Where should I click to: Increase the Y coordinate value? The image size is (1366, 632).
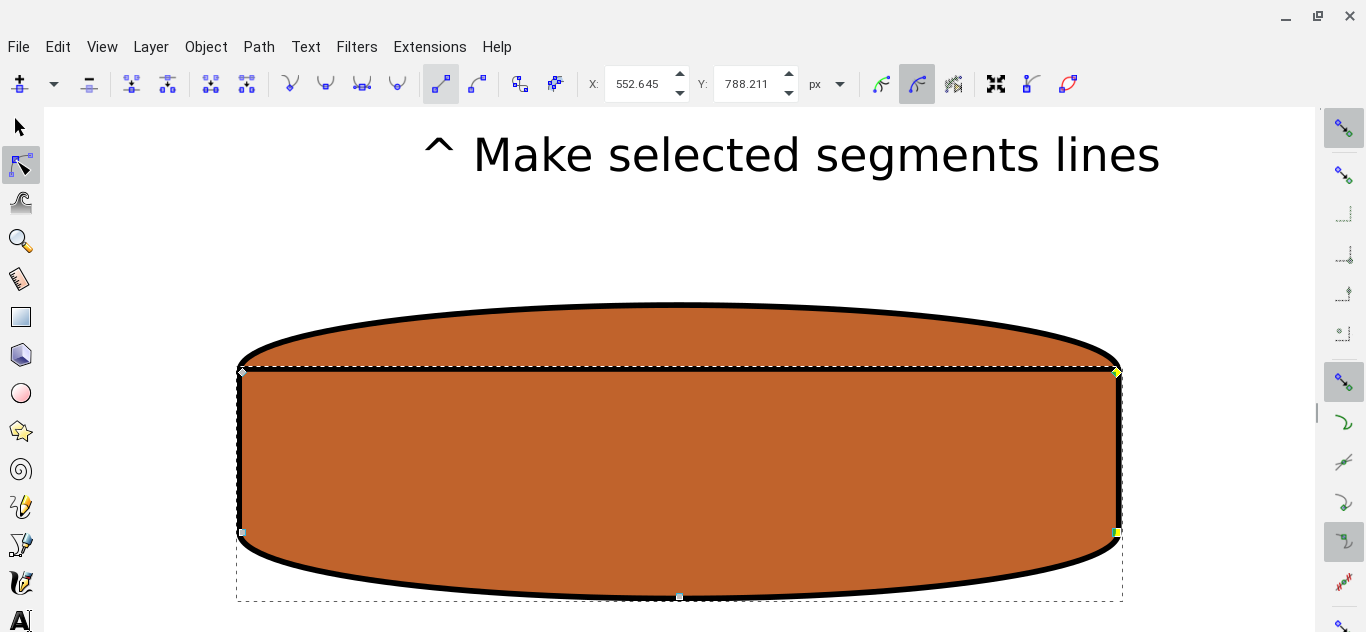tap(789, 75)
